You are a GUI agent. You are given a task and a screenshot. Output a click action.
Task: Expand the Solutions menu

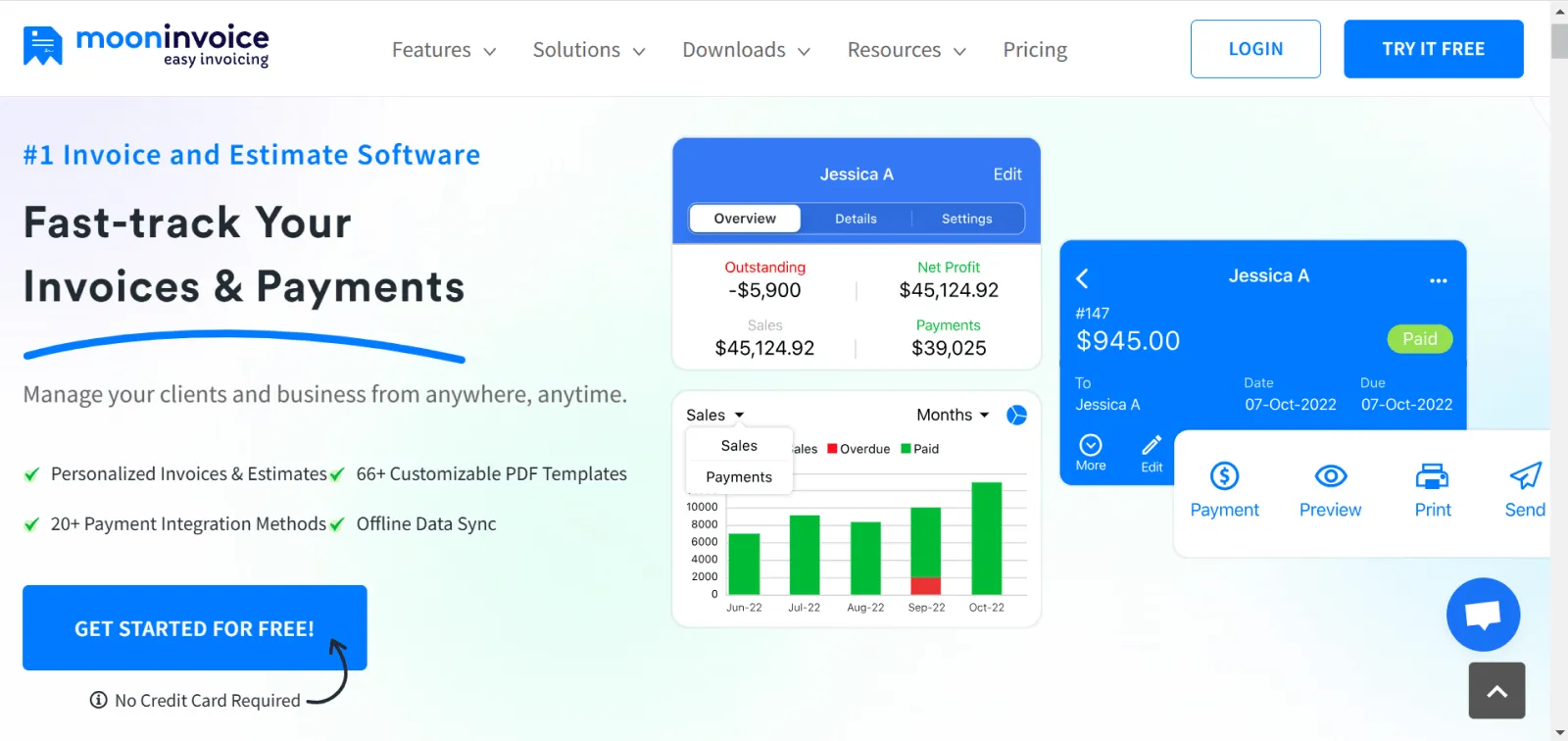click(589, 50)
